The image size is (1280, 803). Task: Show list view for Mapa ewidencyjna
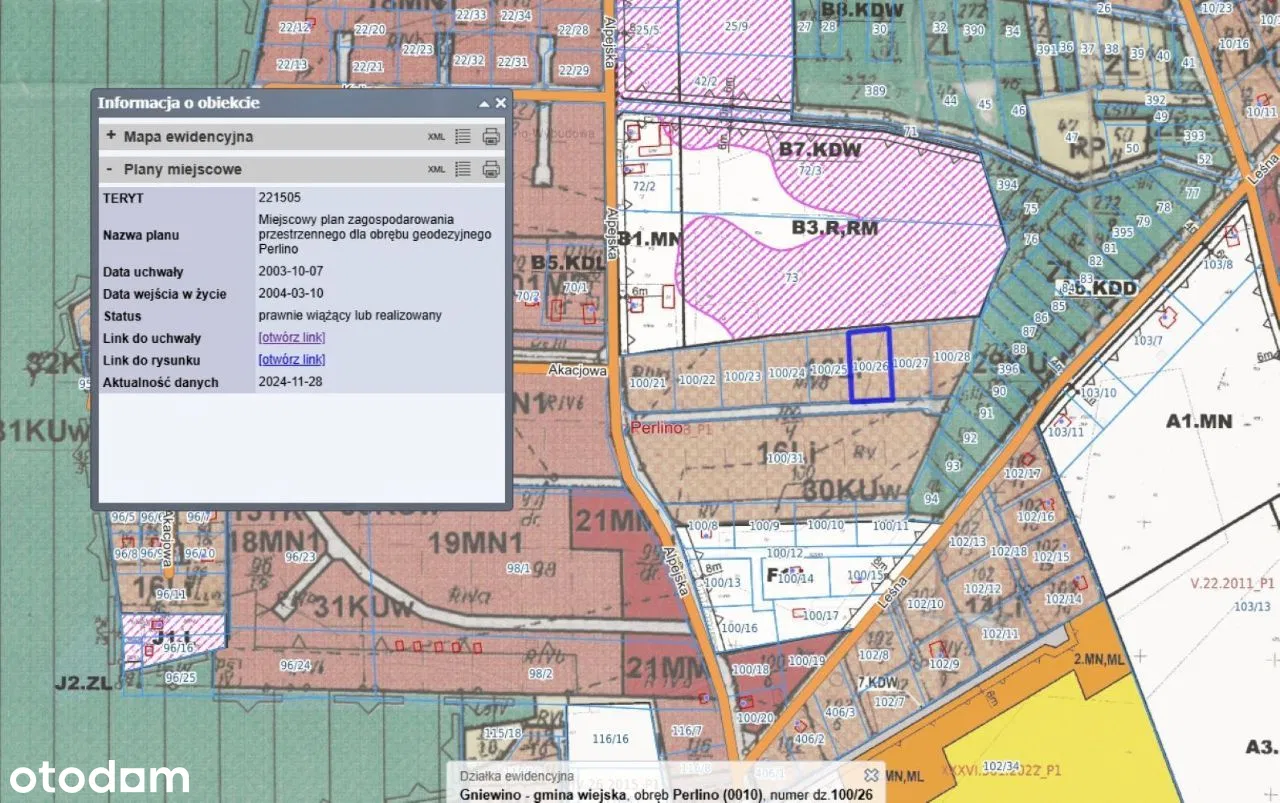pyautogui.click(x=463, y=137)
